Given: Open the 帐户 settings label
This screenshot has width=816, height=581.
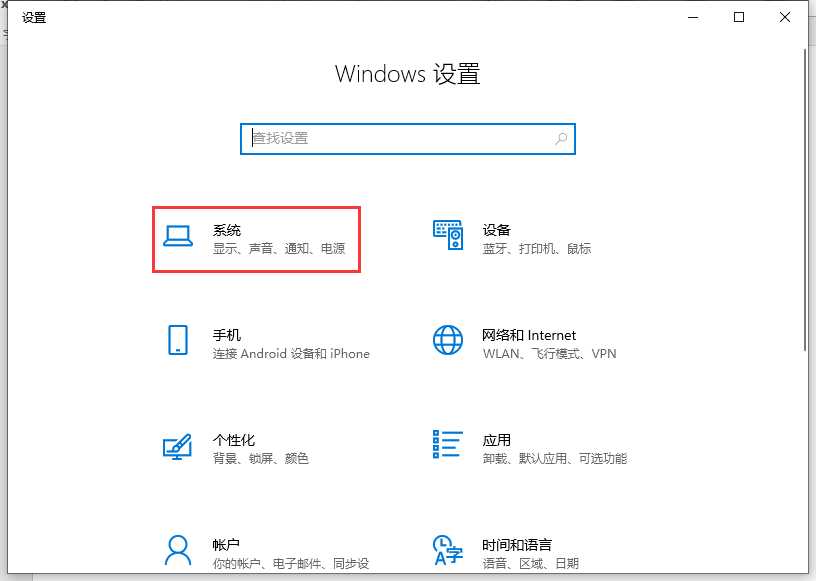Looking at the screenshot, I should point(226,545).
